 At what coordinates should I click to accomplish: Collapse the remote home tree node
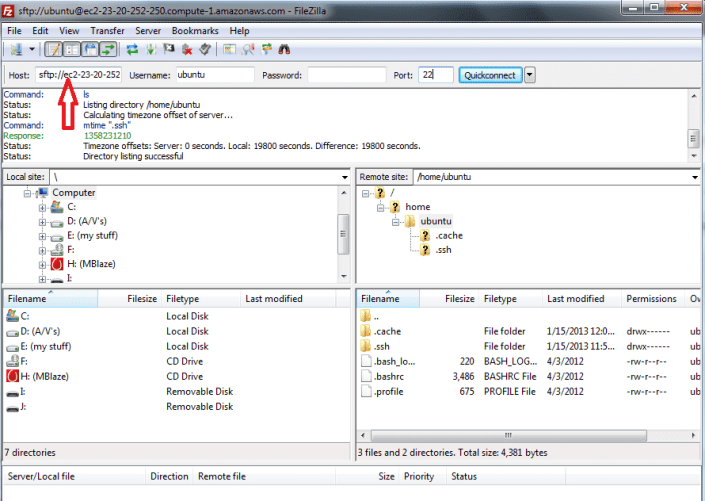click(380, 208)
